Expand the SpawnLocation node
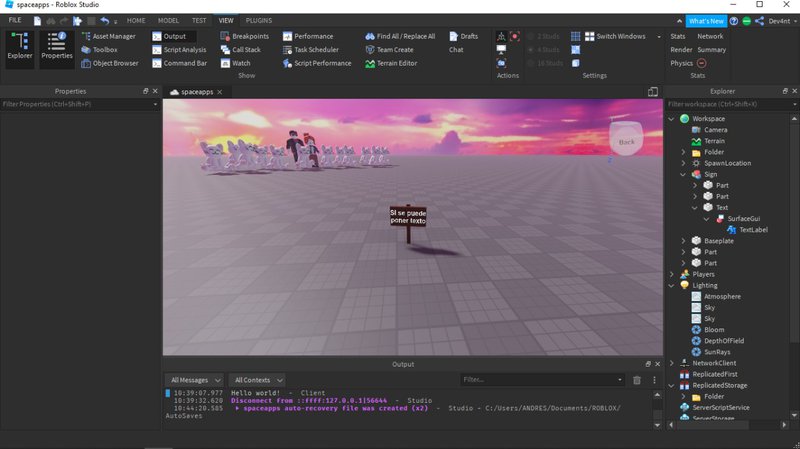 point(684,163)
